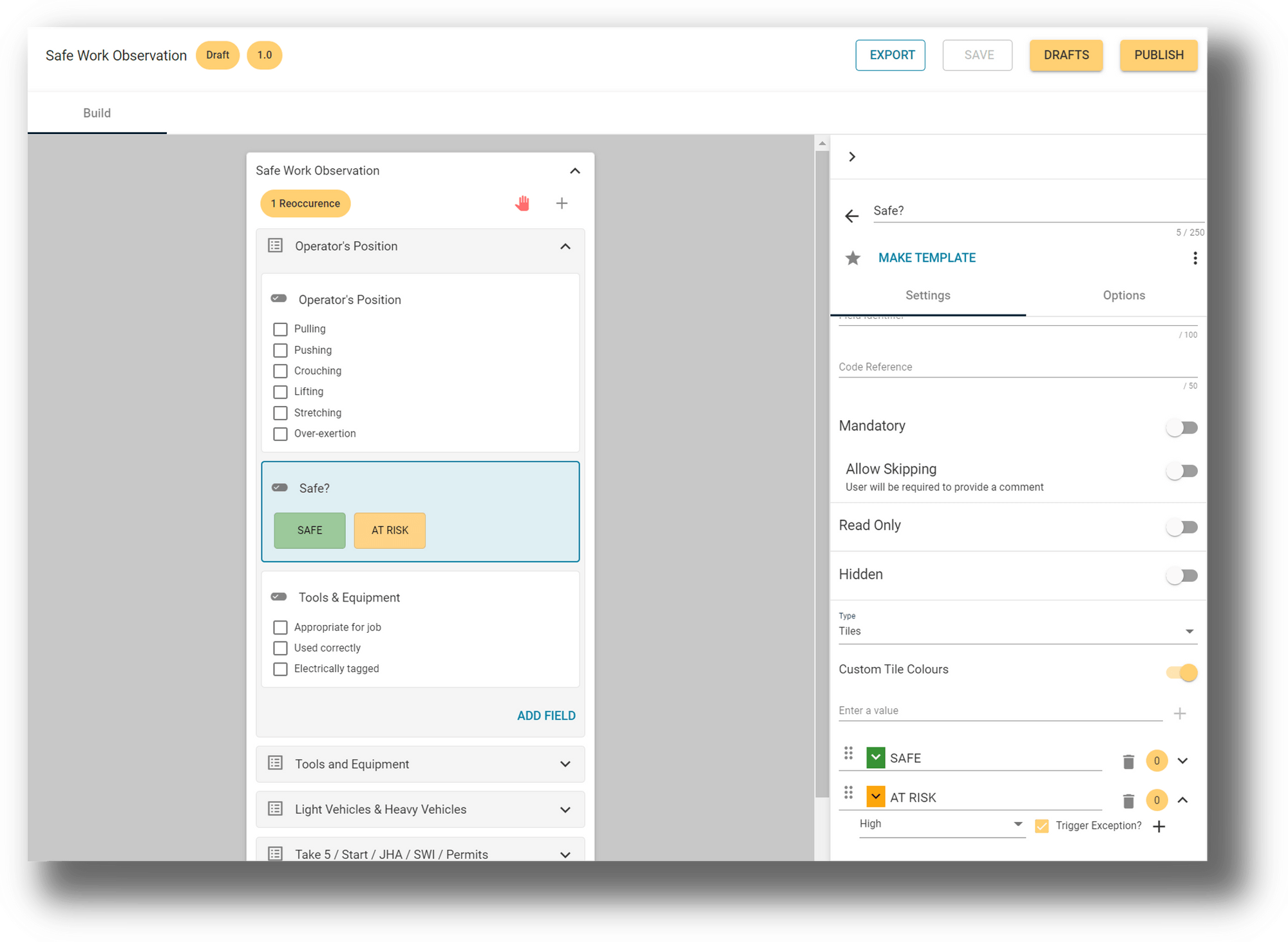Switch to the Options tab

(x=1123, y=295)
